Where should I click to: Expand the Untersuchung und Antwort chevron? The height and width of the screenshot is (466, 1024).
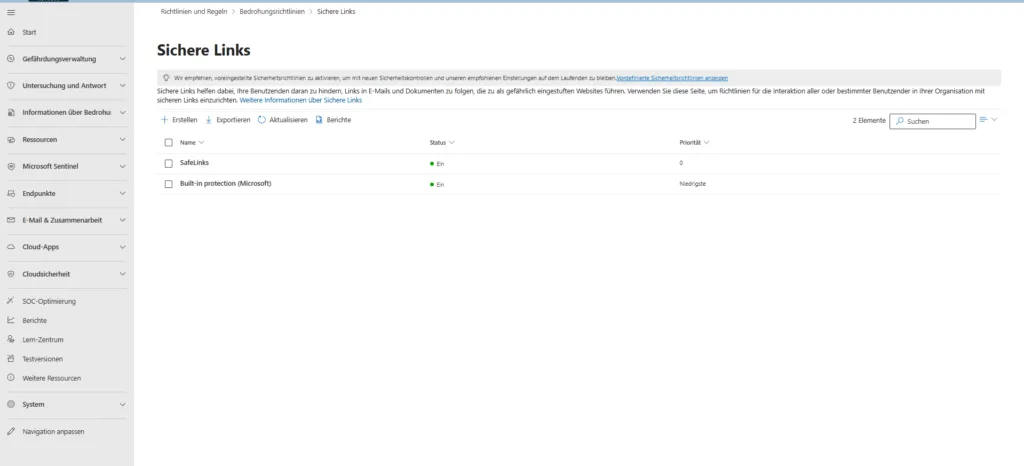123,85
